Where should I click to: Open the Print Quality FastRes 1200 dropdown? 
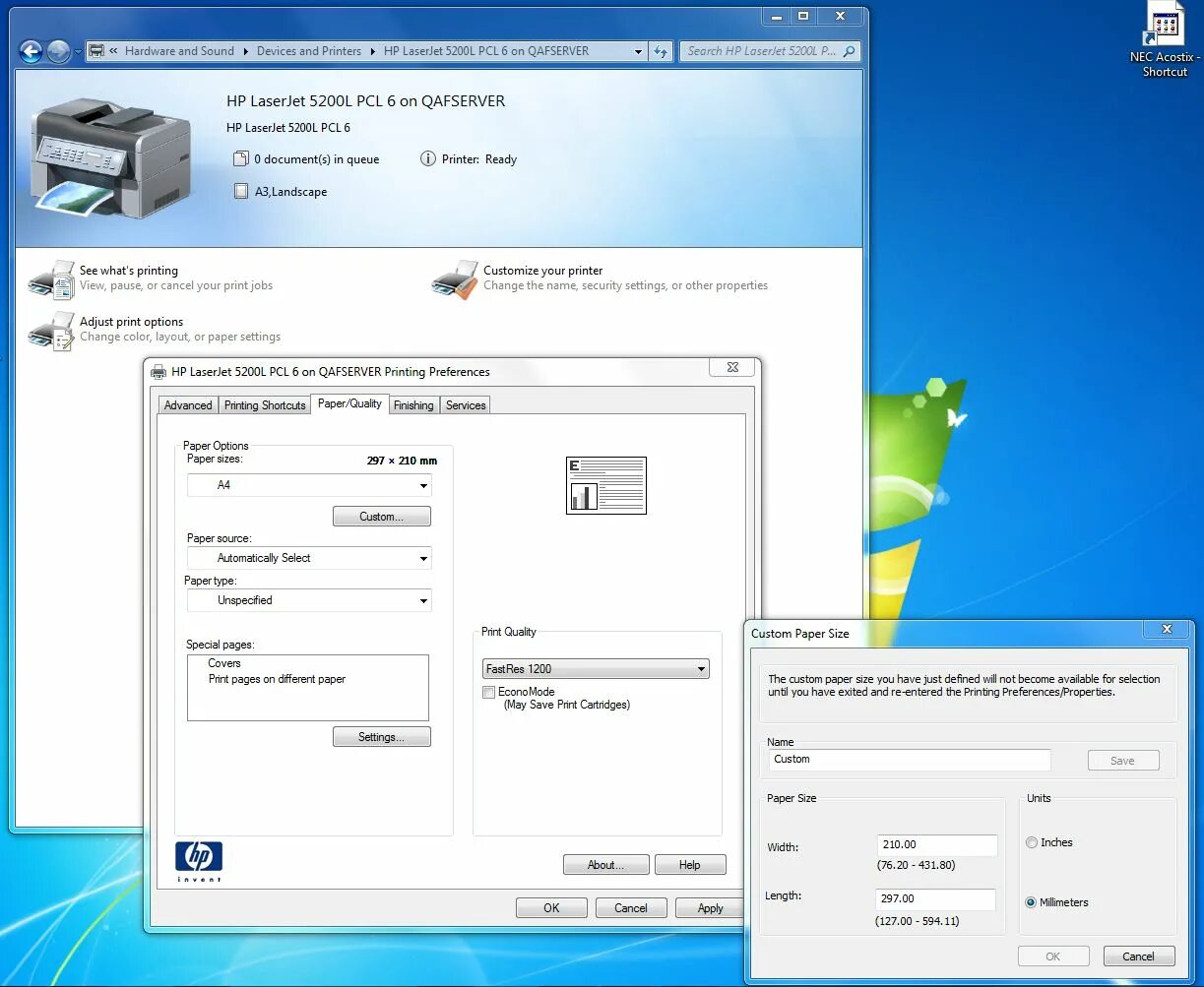tap(596, 669)
